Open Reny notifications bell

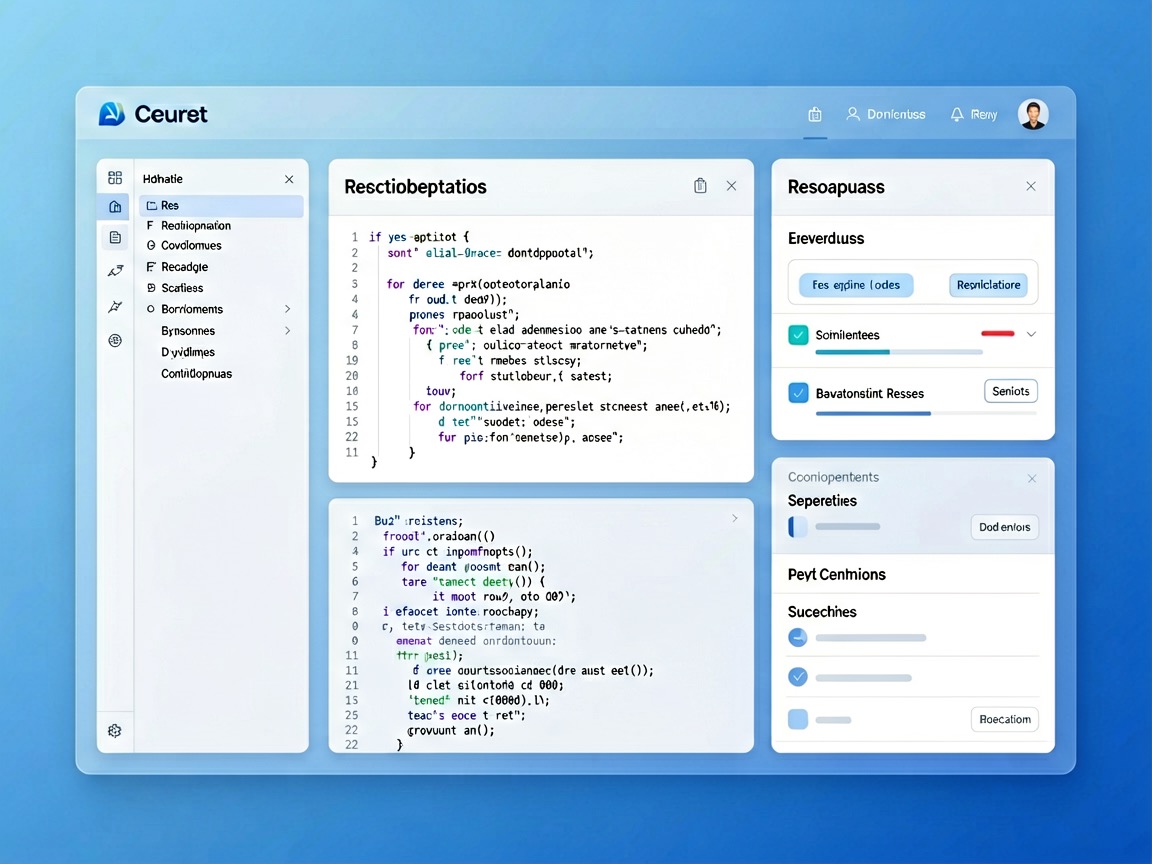tap(973, 114)
